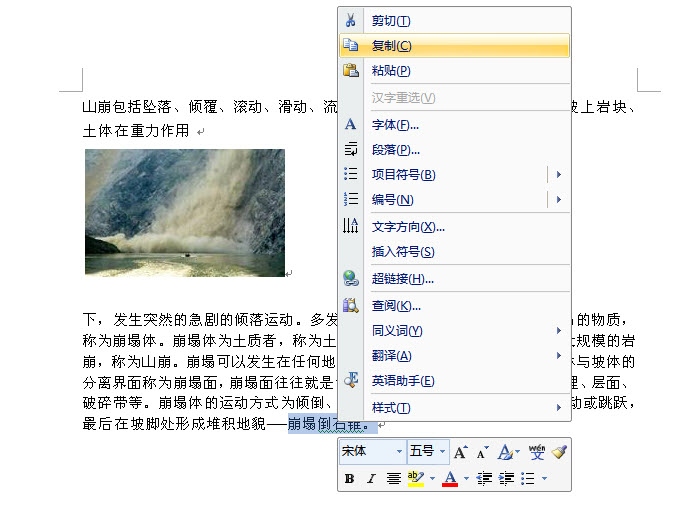Click the scissors icon for 剪切
This screenshot has height=515, width=688.
[351, 20]
